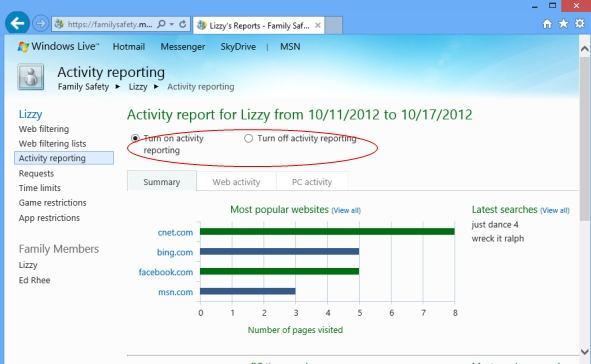The image size is (591, 364).
Task: Select Ed Rhee under Family Members
Action: coord(34,280)
